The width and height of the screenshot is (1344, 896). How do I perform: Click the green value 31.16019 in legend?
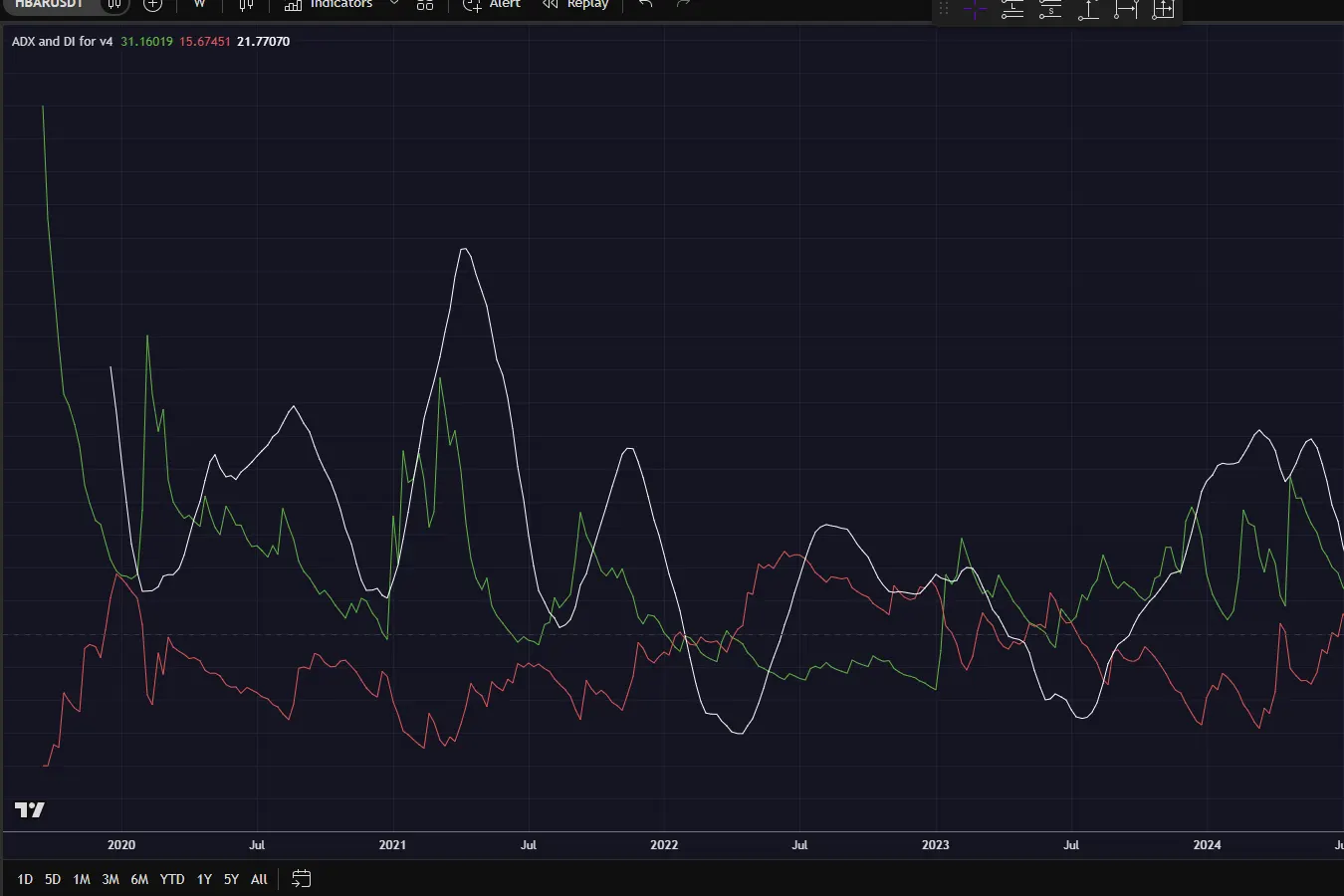146,42
